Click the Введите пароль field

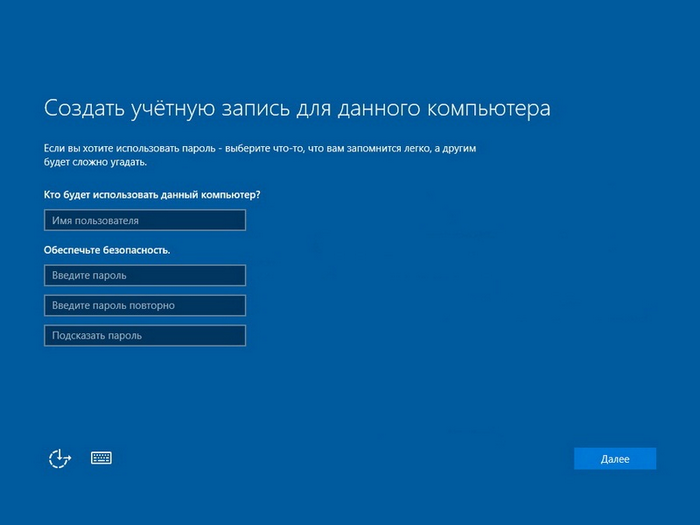145,275
